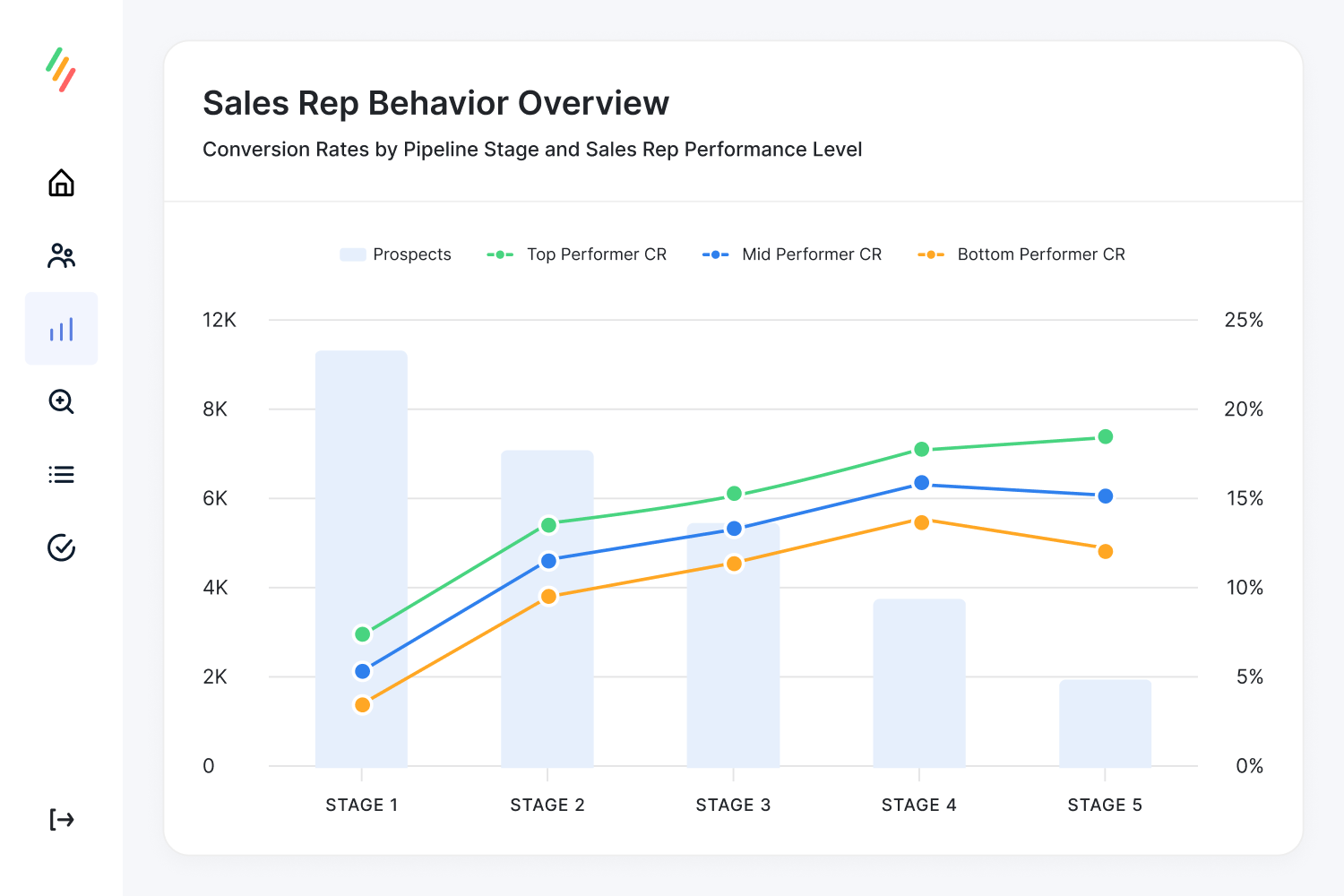The height and width of the screenshot is (896, 1344).
Task: Open the Home page from the sidebar
Action: point(61,183)
